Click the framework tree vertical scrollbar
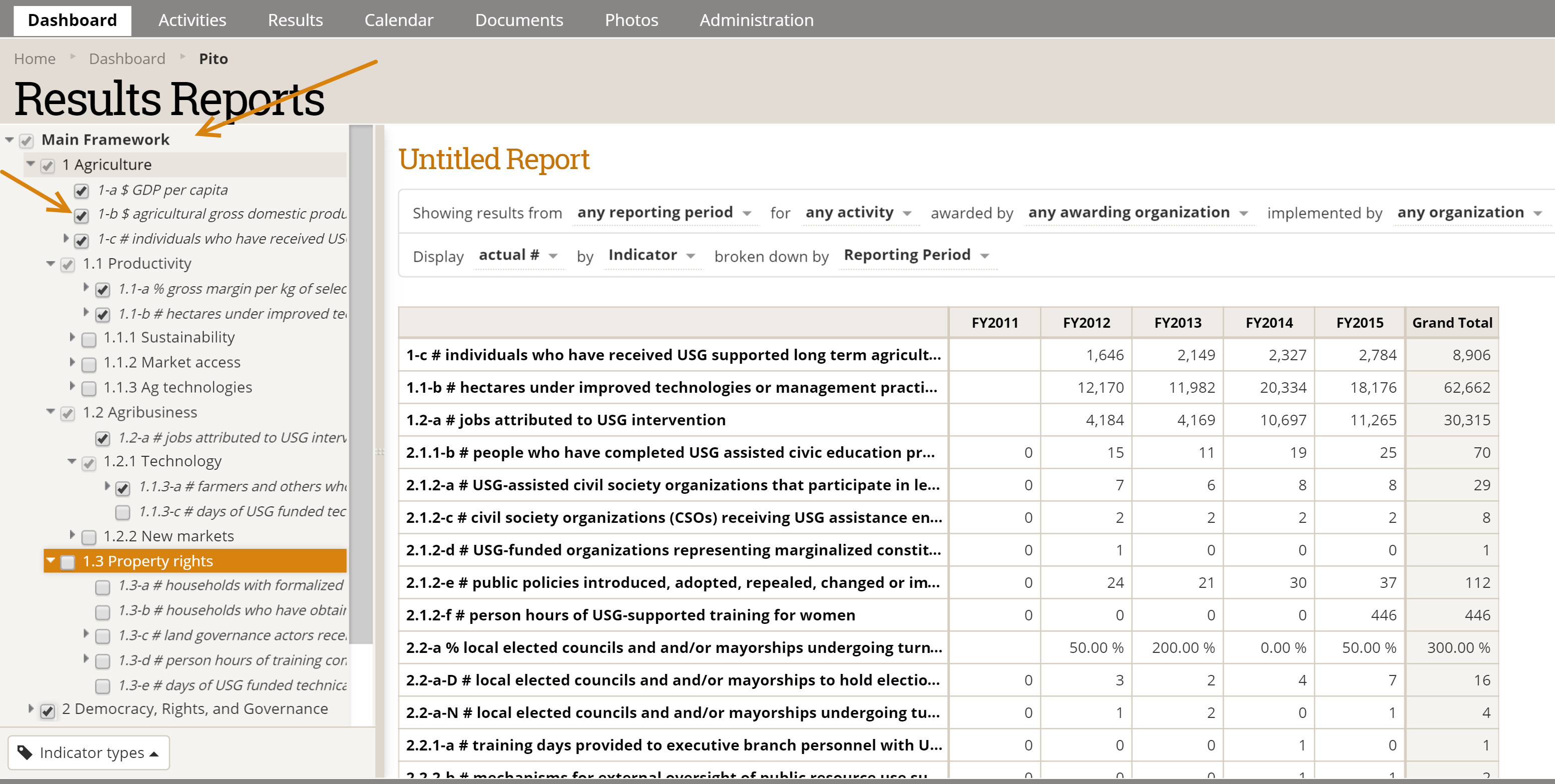This screenshot has height=784, width=1555. (x=361, y=386)
